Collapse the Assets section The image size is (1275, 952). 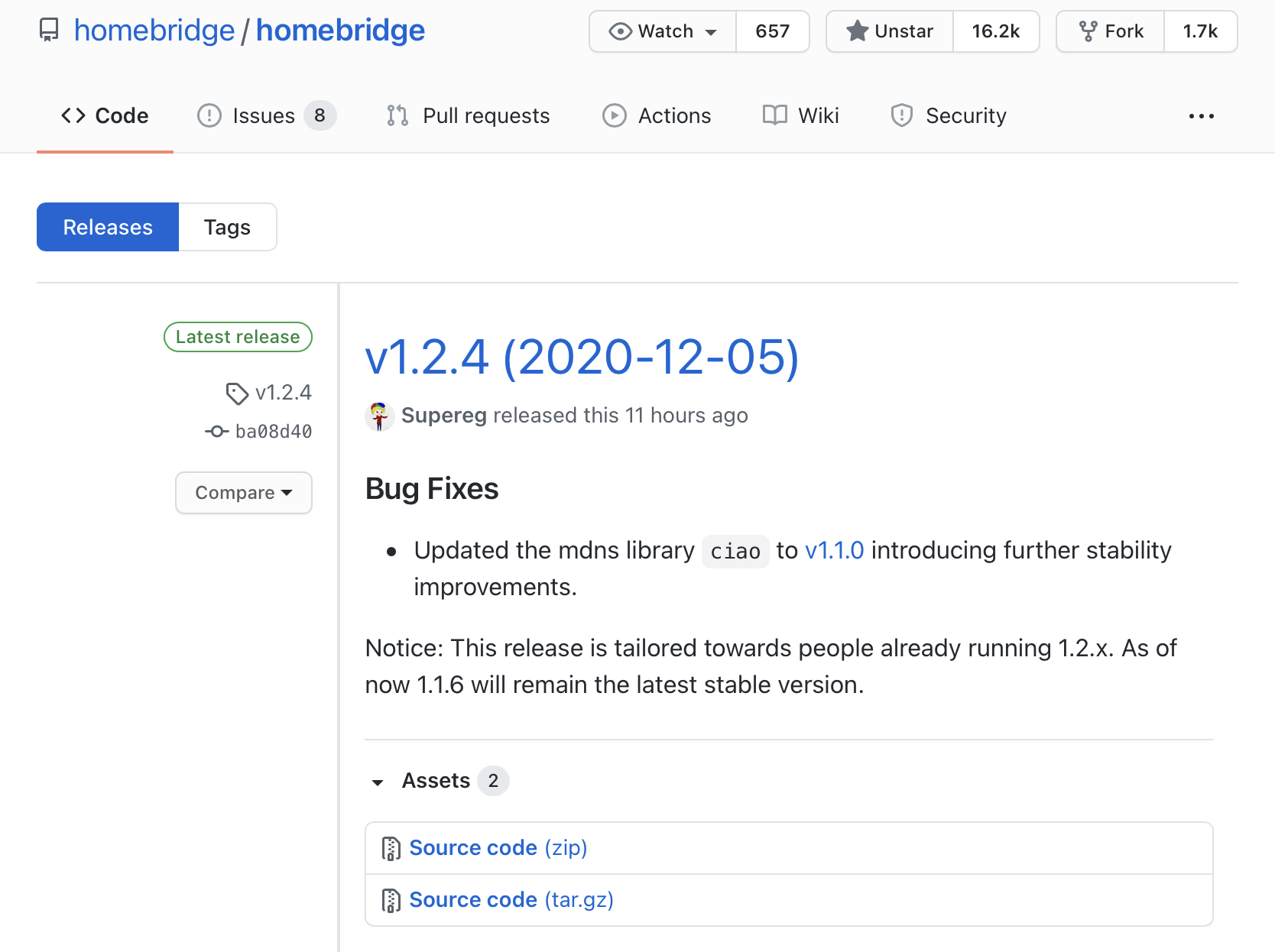coord(378,782)
